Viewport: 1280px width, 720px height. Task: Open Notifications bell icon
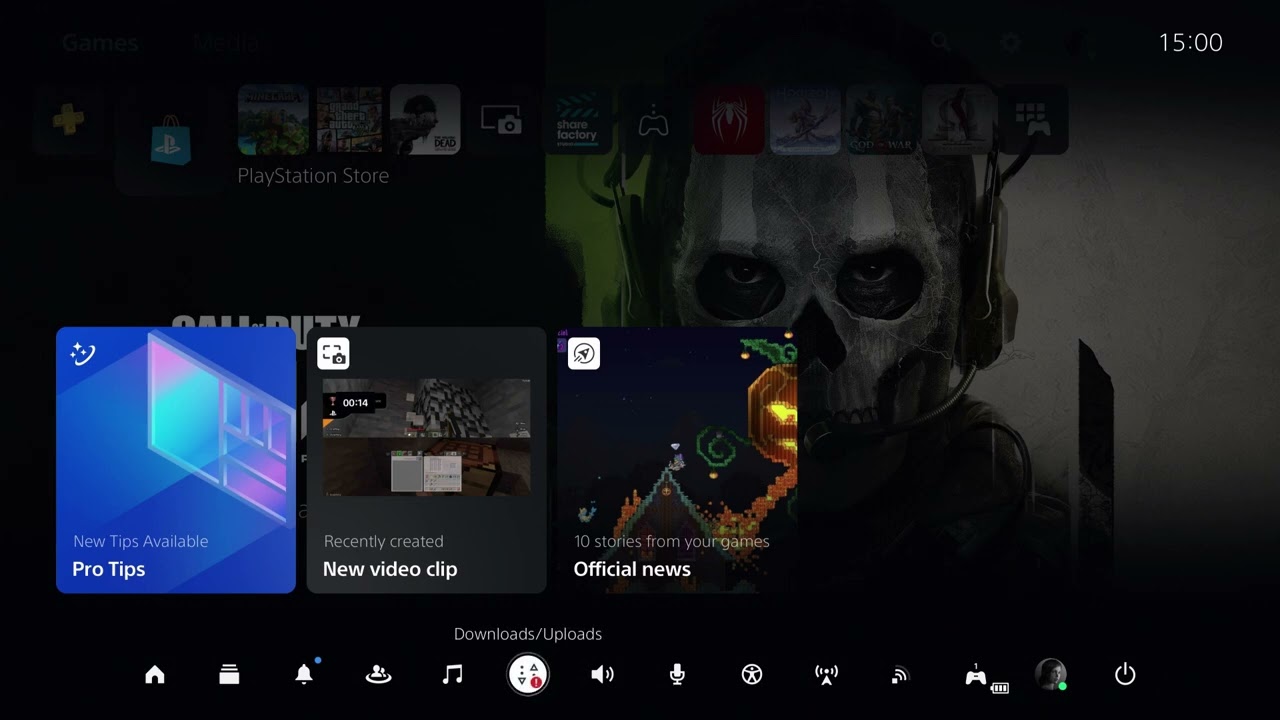coord(304,674)
